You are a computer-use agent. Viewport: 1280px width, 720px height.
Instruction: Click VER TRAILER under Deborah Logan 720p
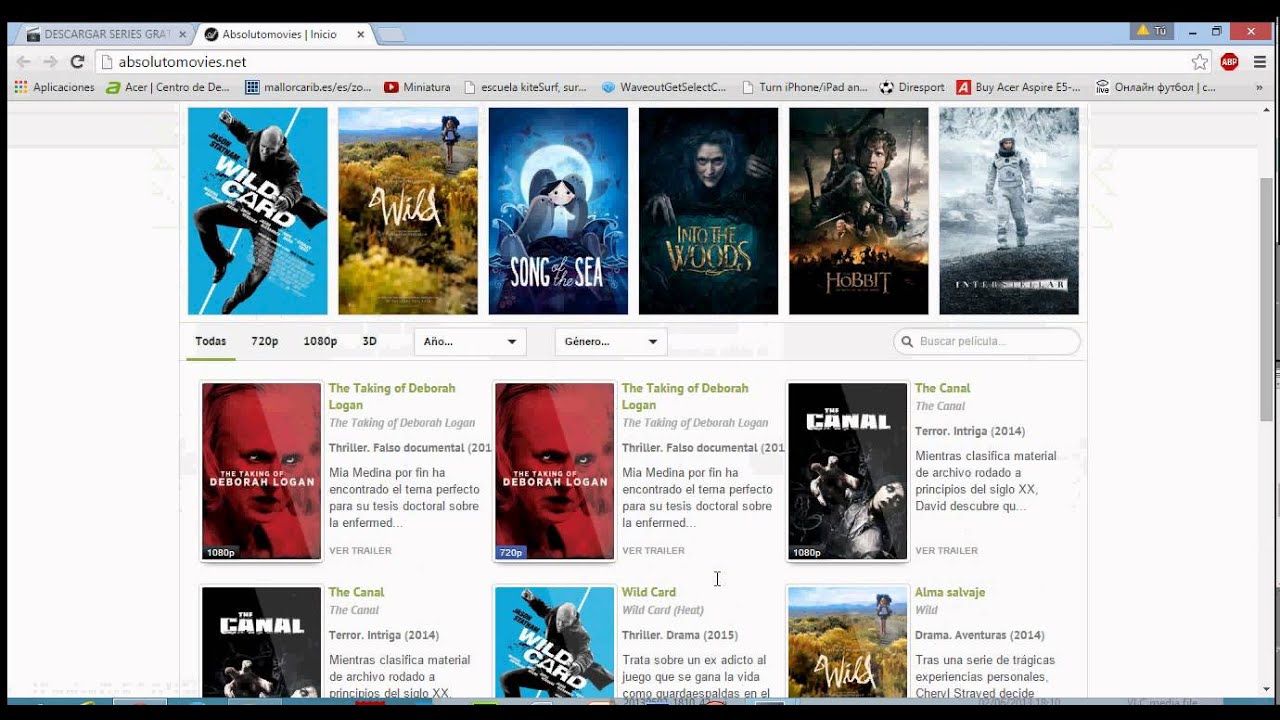coord(653,551)
